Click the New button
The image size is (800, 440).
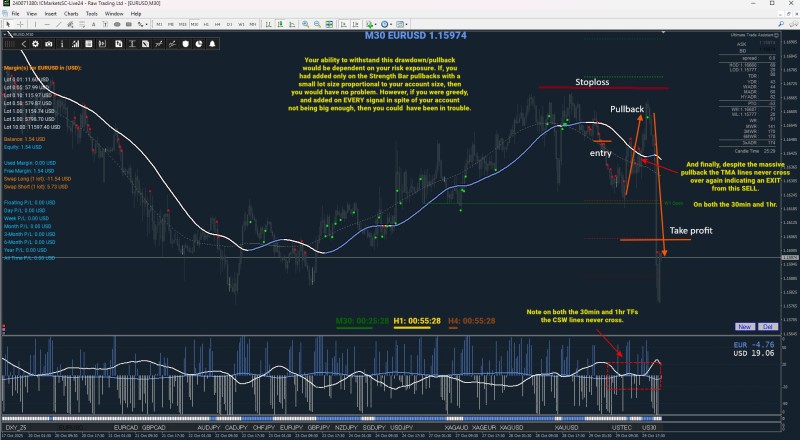744,327
